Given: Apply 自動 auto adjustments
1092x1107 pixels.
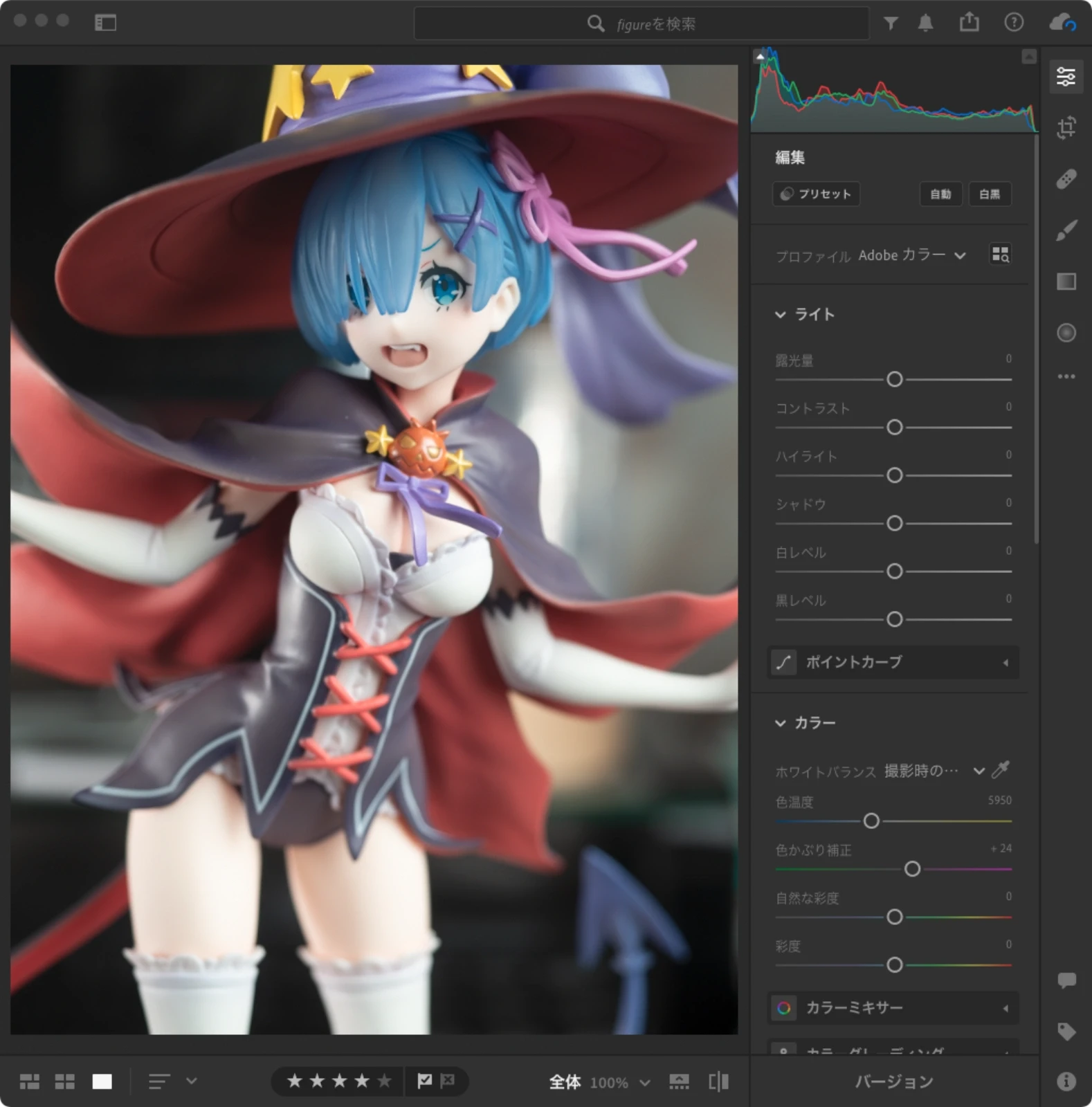Looking at the screenshot, I should [x=940, y=194].
